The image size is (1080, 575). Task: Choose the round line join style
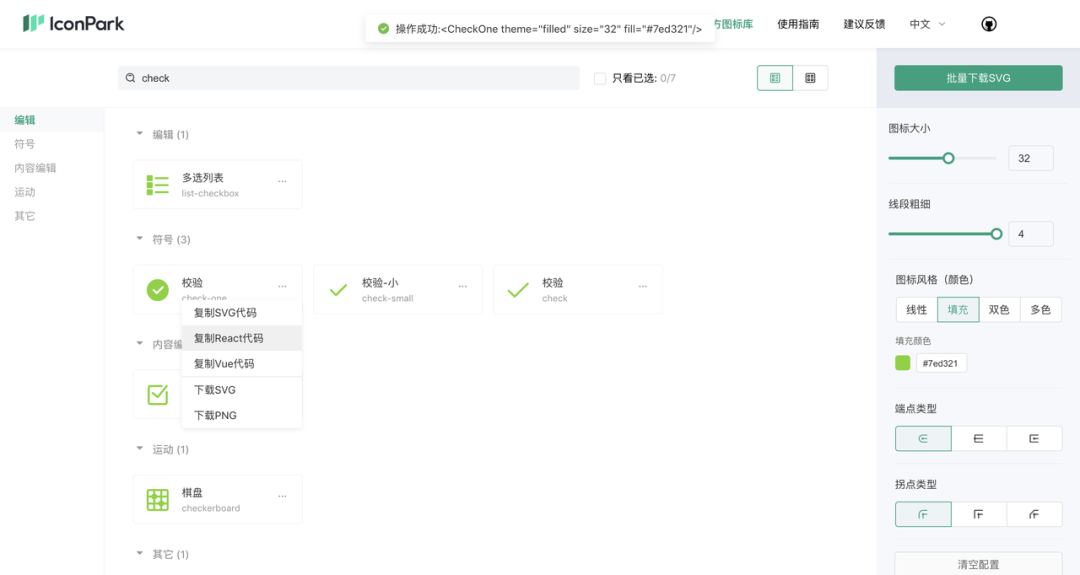(923, 514)
